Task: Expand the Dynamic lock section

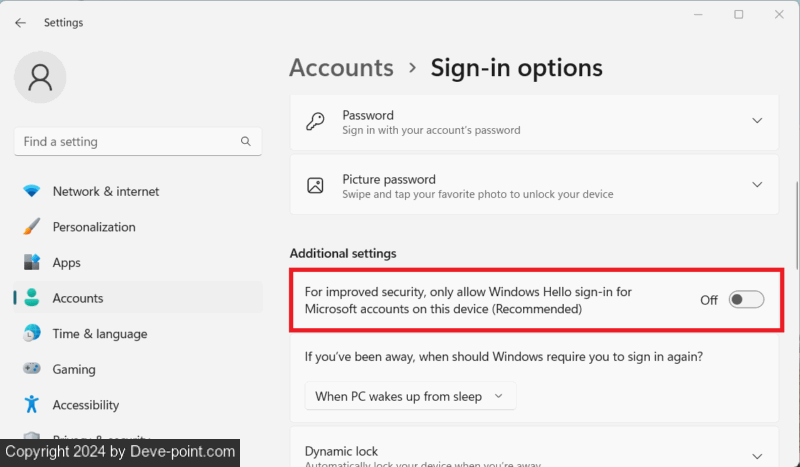Action: [757, 455]
